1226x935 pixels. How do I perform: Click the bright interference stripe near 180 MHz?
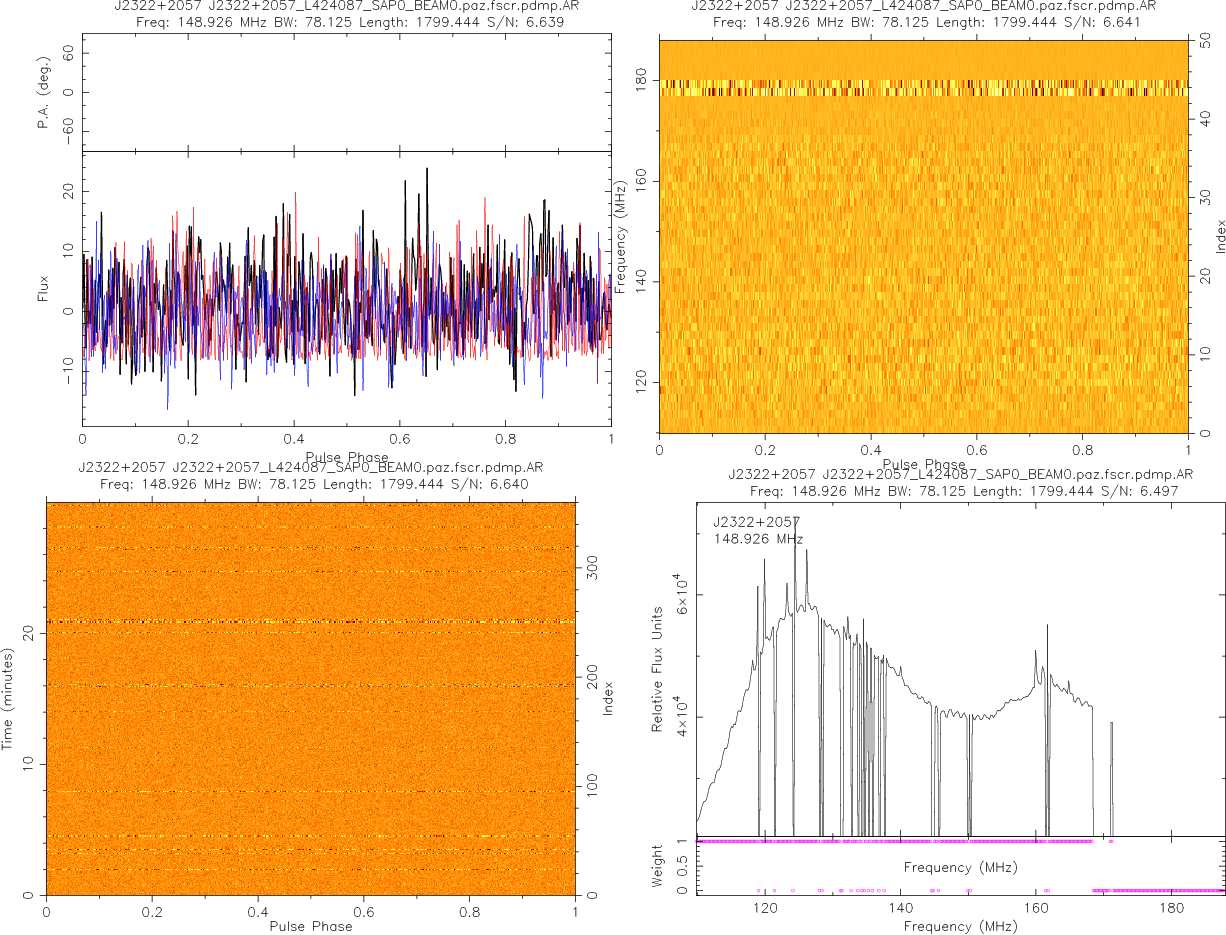pyautogui.click(x=923, y=88)
